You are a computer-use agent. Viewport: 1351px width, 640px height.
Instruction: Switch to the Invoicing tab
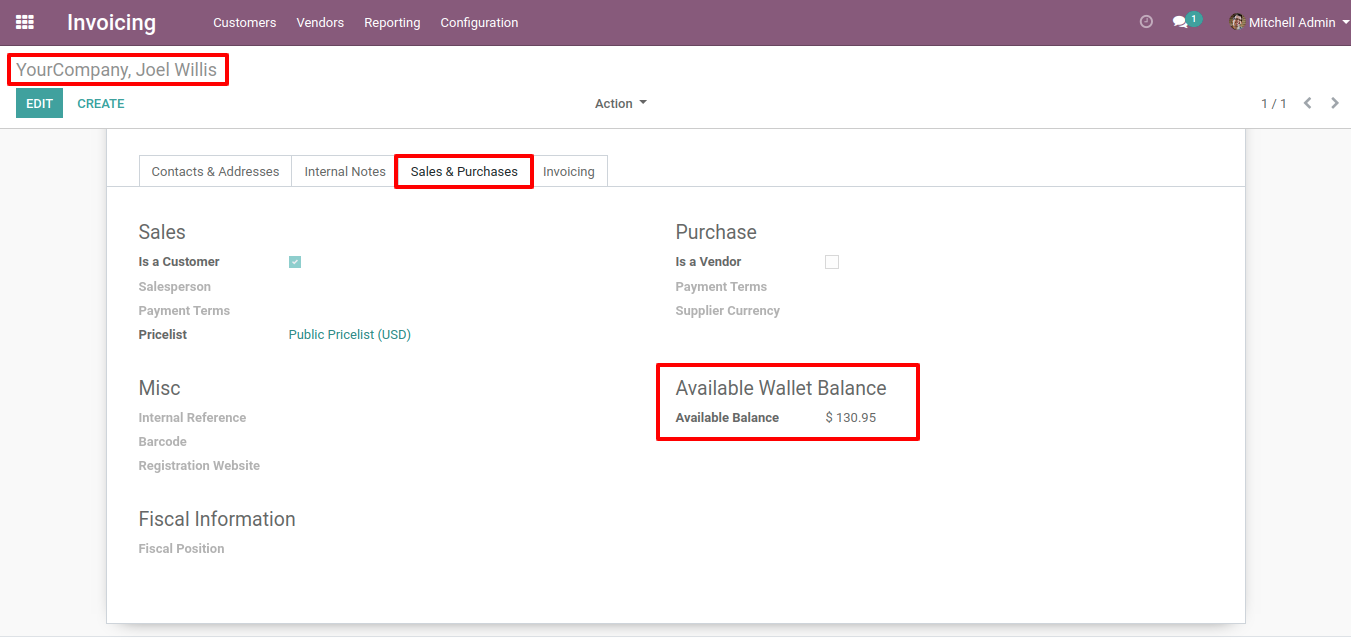pyautogui.click(x=569, y=172)
